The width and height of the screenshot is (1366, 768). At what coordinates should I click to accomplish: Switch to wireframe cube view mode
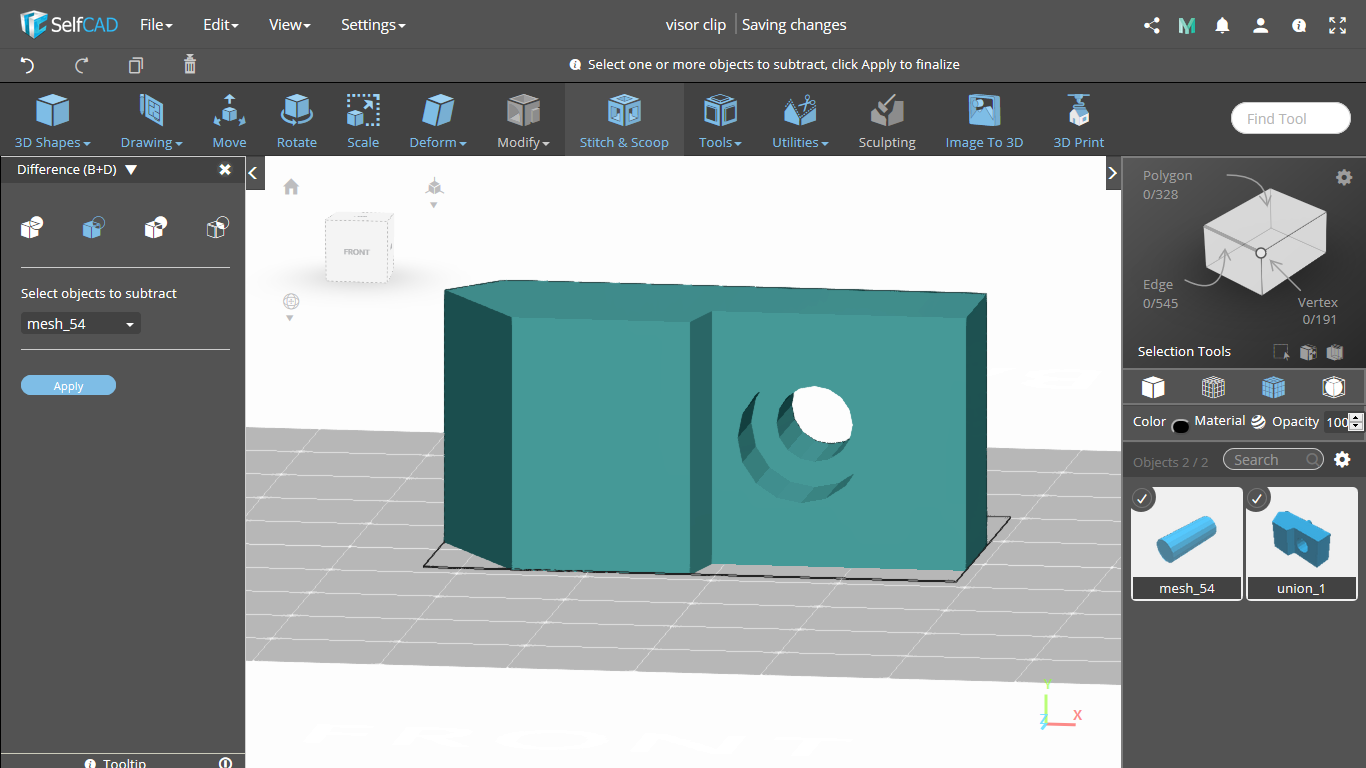[1213, 387]
